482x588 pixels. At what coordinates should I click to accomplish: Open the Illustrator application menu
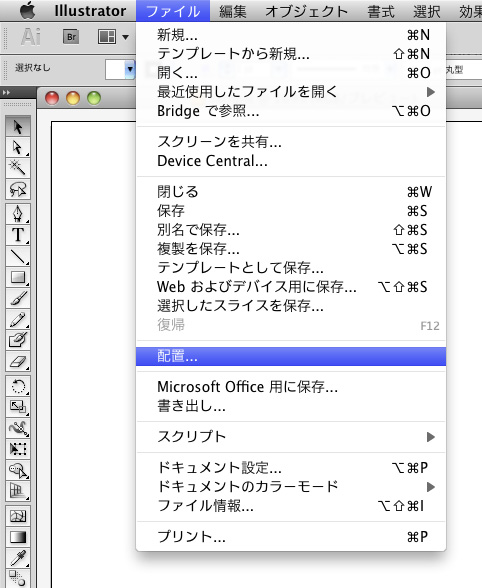90,11
